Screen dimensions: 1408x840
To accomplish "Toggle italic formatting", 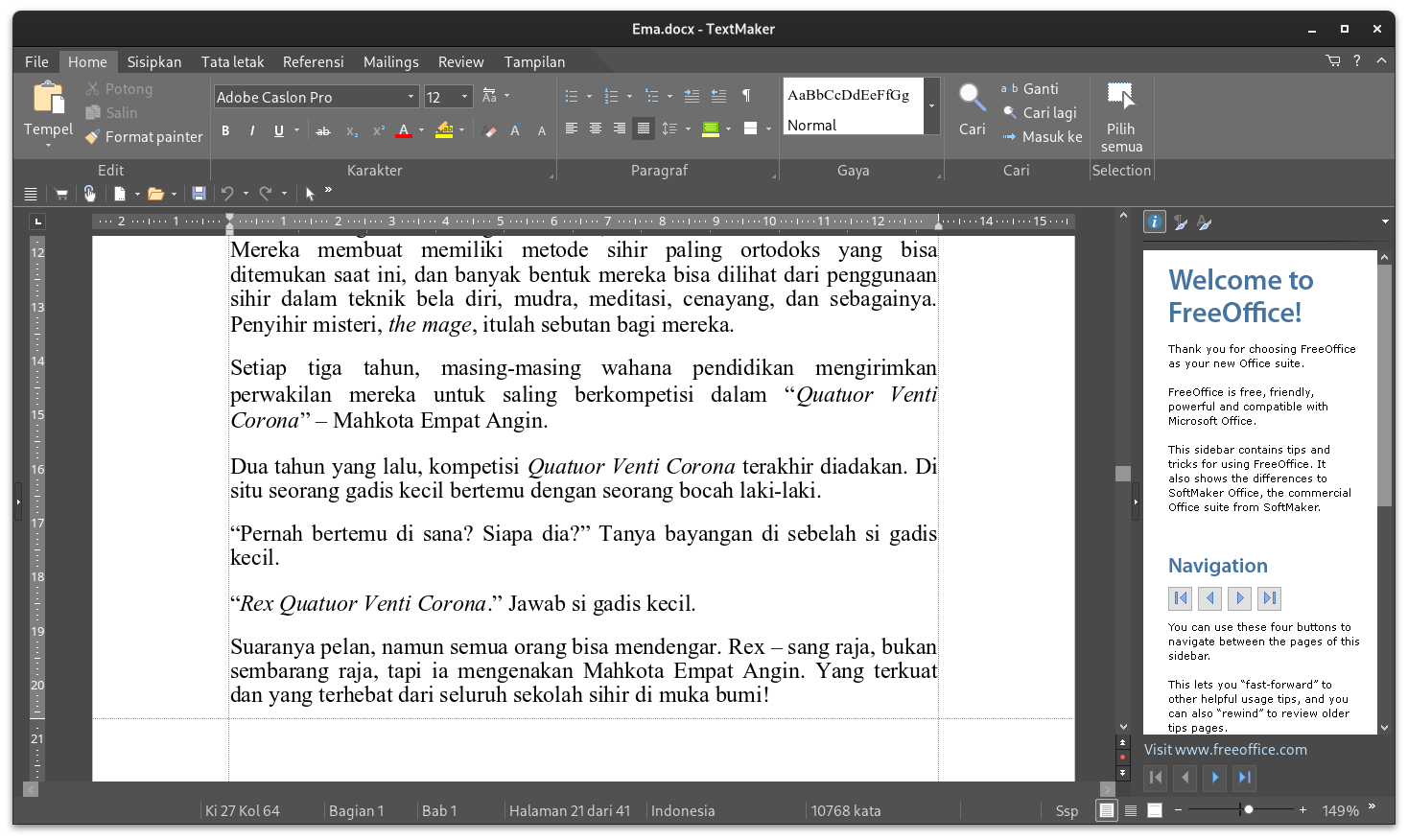I will (x=252, y=130).
